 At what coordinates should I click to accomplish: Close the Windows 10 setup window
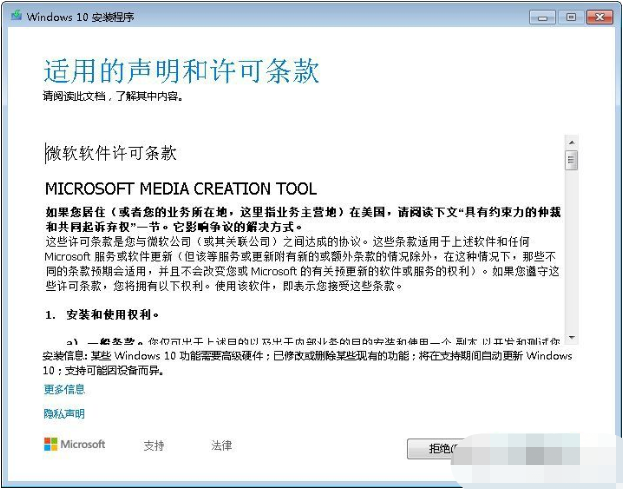coord(598,17)
